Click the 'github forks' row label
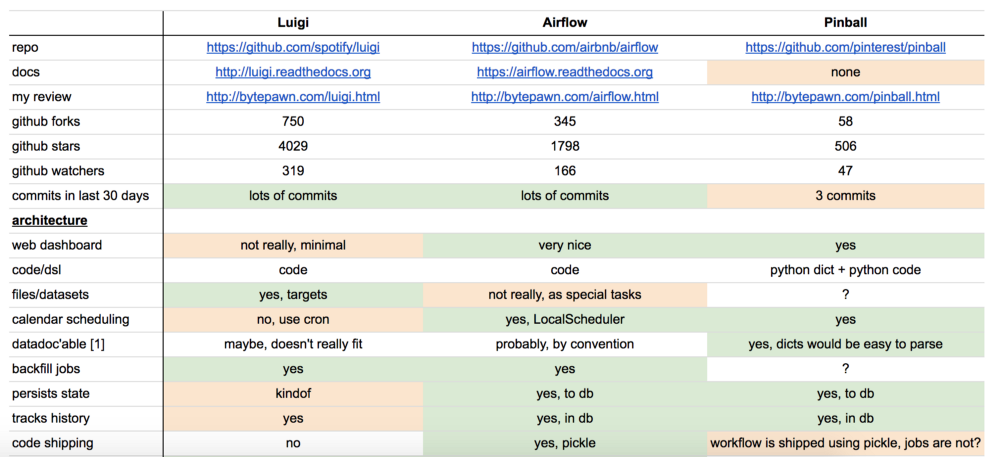 tap(46, 122)
